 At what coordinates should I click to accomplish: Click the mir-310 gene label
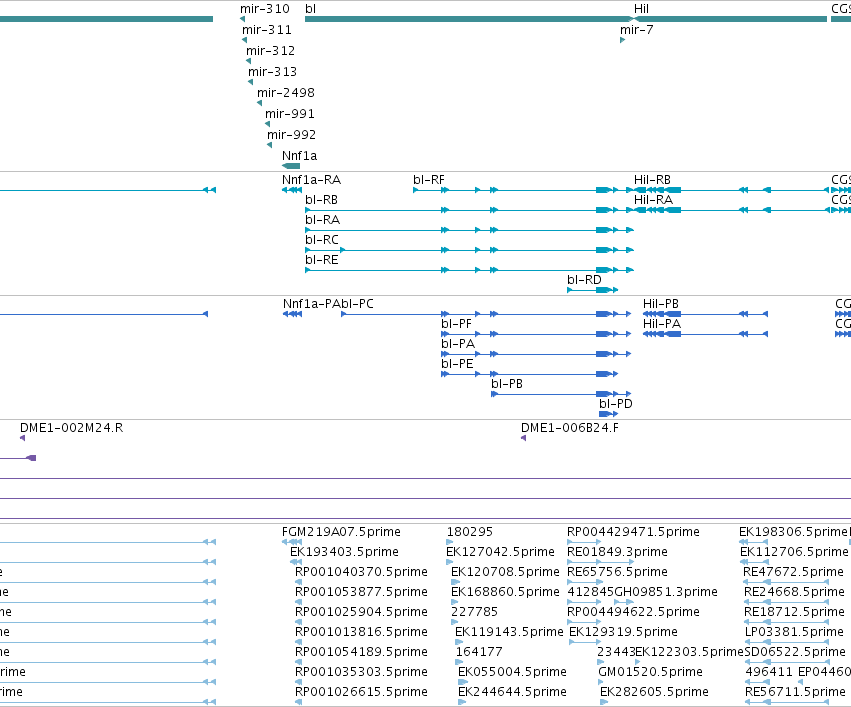click(x=265, y=9)
